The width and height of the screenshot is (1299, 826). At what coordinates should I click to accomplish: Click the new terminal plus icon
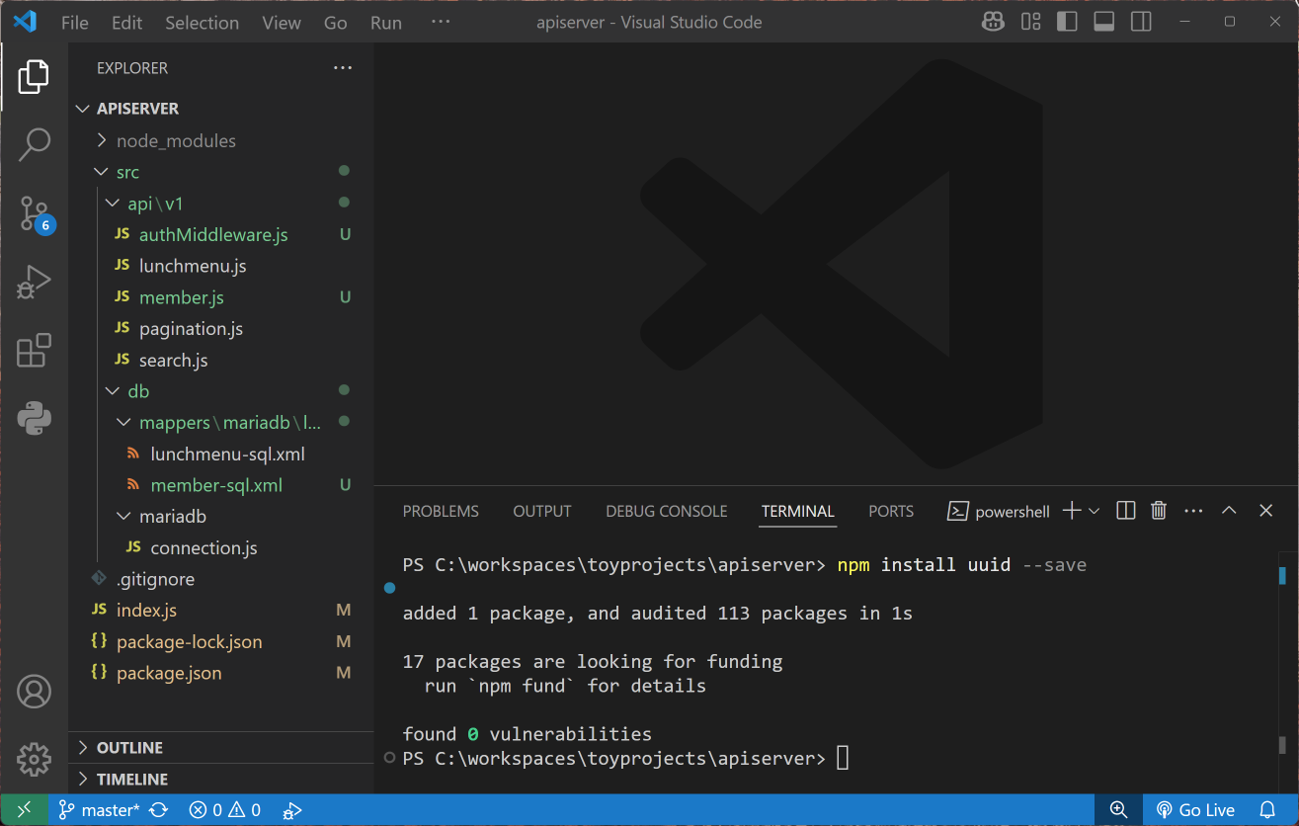[1072, 511]
